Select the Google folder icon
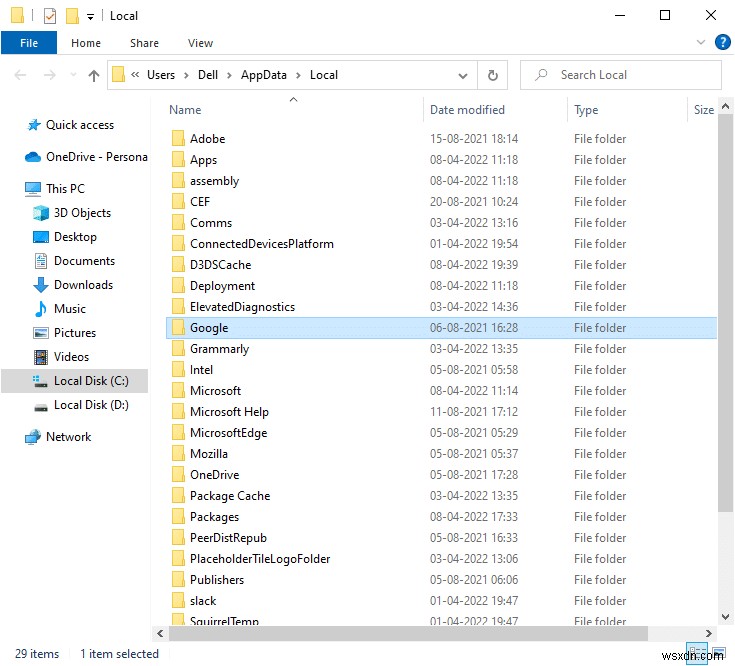 tap(178, 328)
